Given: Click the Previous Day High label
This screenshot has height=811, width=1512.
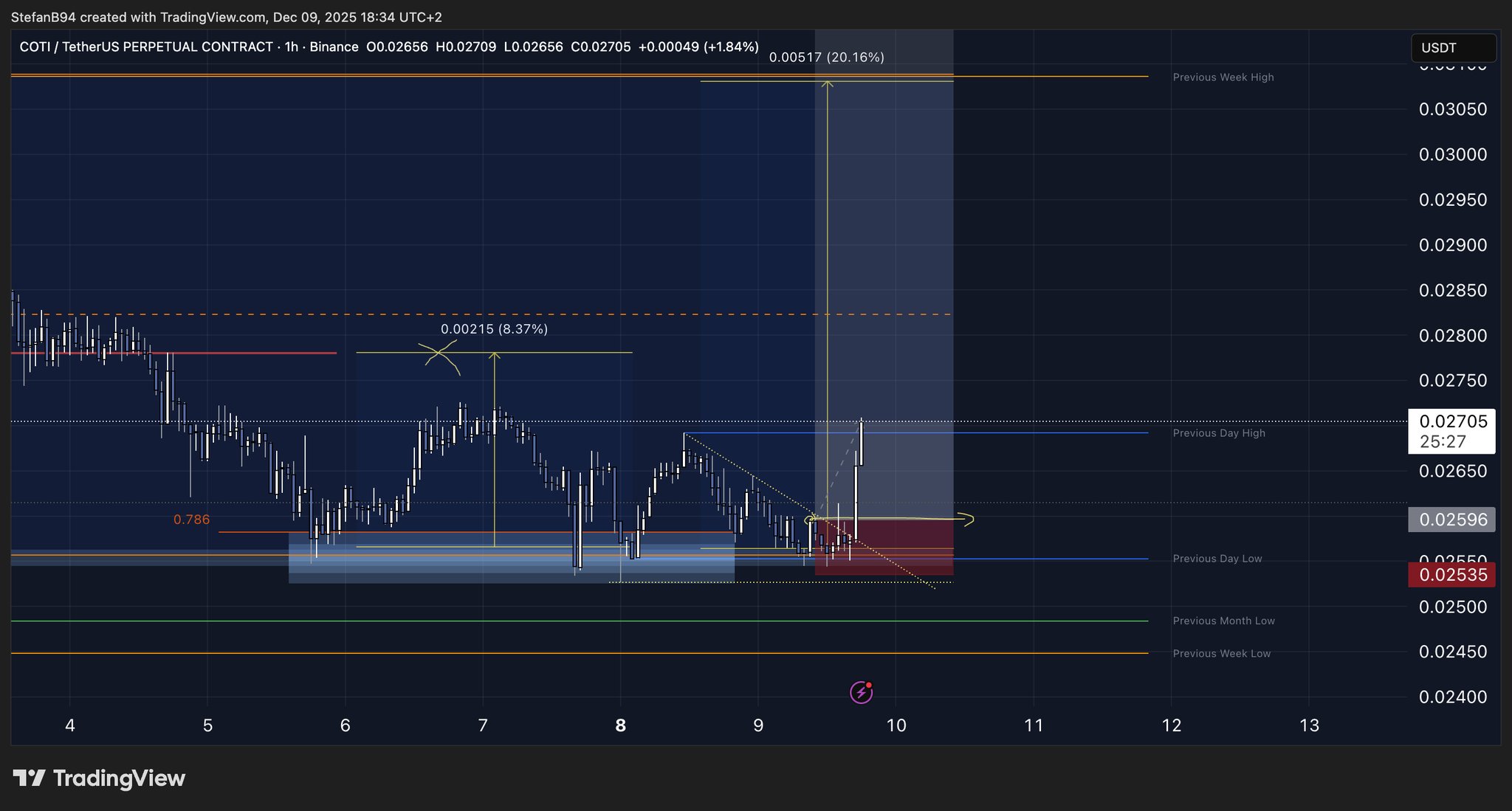Looking at the screenshot, I should pos(1218,433).
